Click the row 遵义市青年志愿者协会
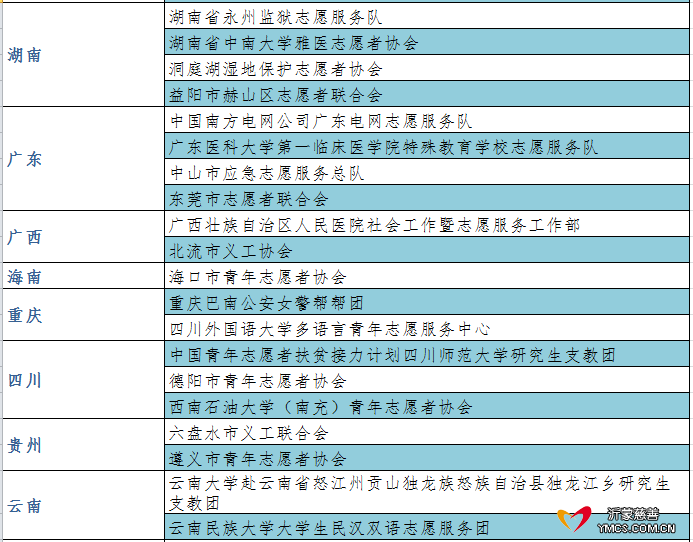Screen dimensions: 693x542 point(427,458)
